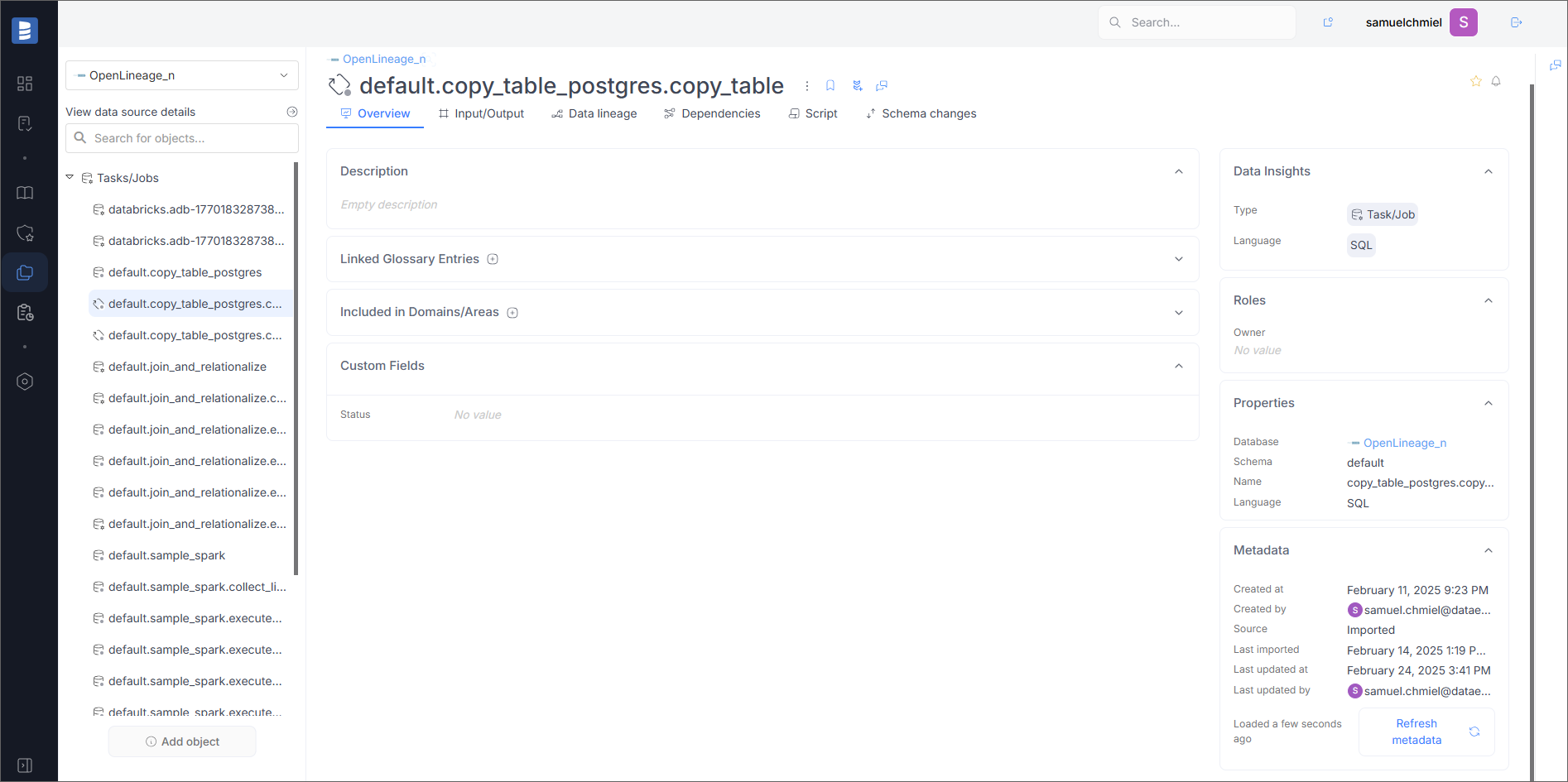
Task: Click the Add object button
Action: pos(182,741)
